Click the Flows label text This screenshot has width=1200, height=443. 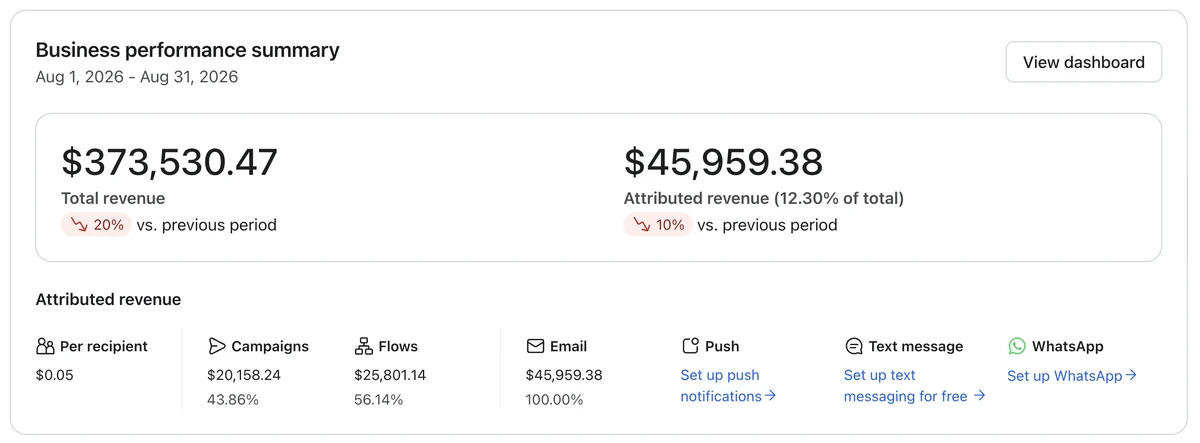[398, 347]
